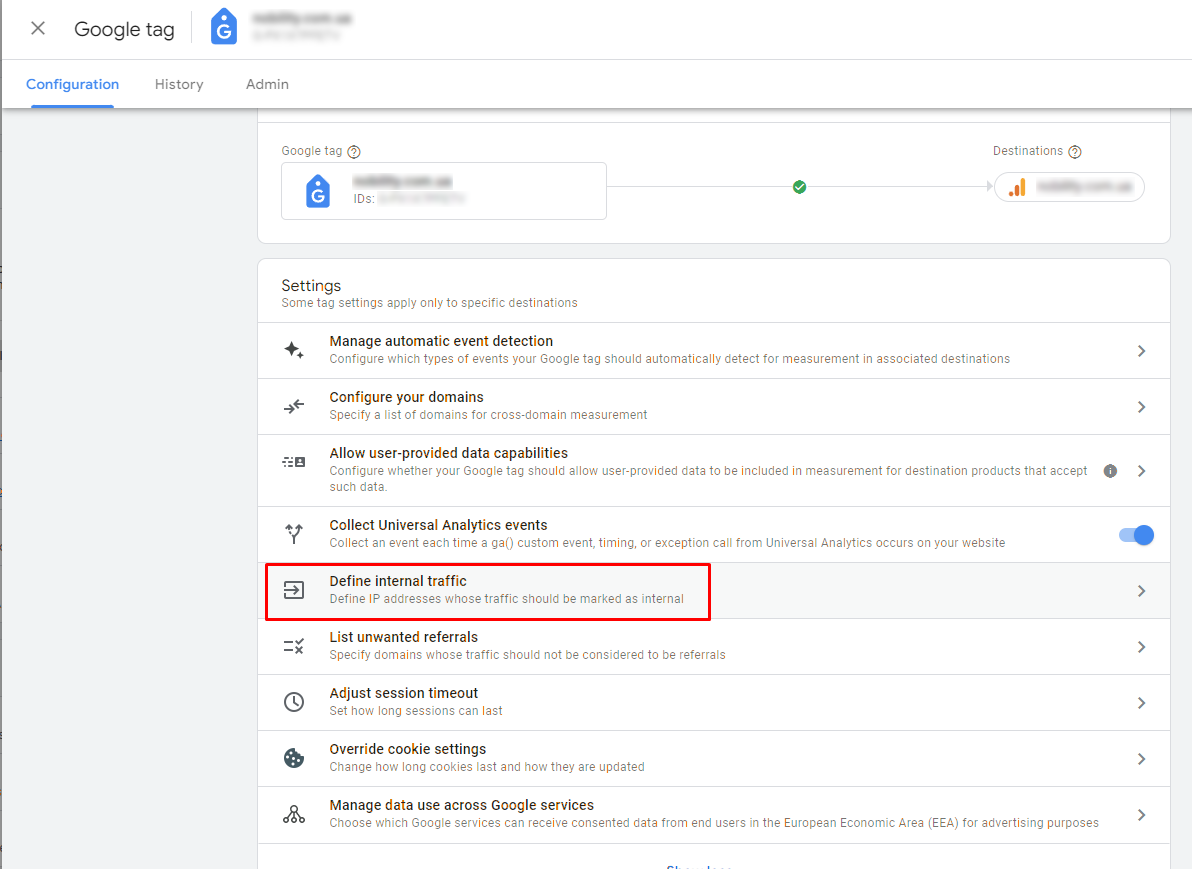The height and width of the screenshot is (869, 1192).
Task: Open the Analytics destination chip
Action: (x=1069, y=187)
